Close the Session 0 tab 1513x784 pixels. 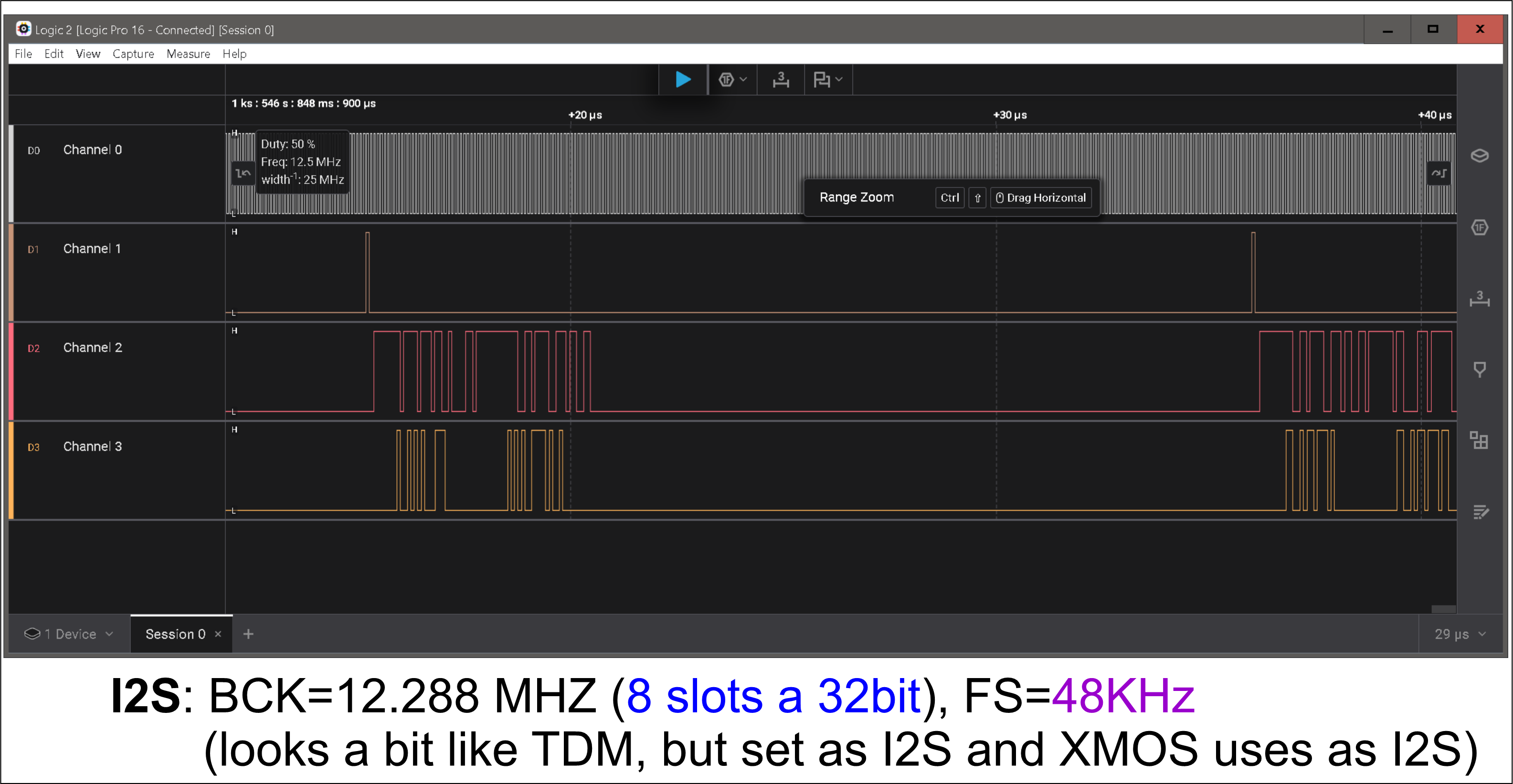pyautogui.click(x=218, y=634)
